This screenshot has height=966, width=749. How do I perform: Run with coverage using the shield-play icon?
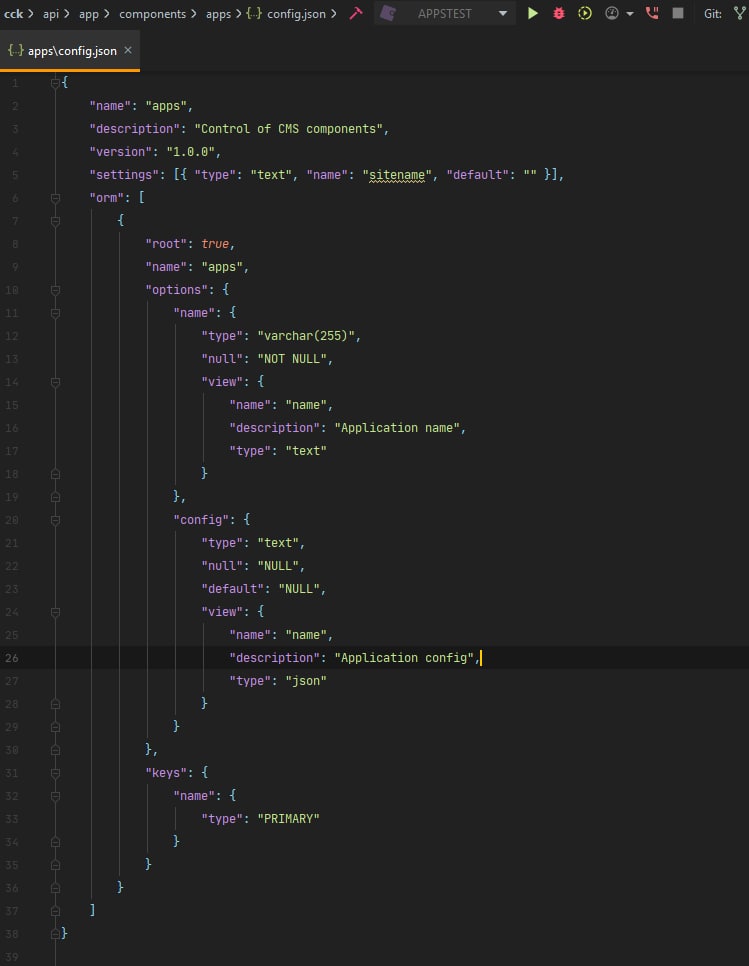585,13
